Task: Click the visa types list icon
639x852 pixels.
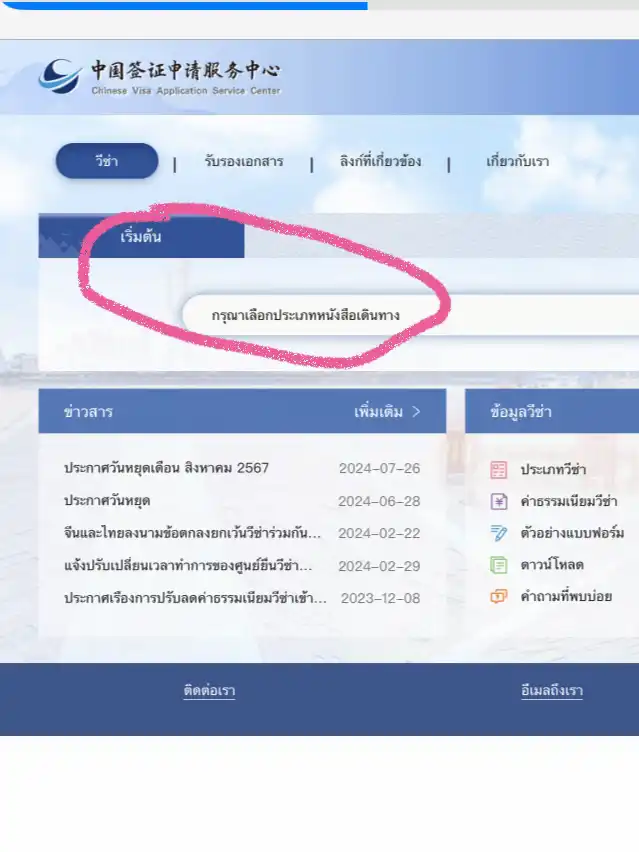Action: pos(499,470)
